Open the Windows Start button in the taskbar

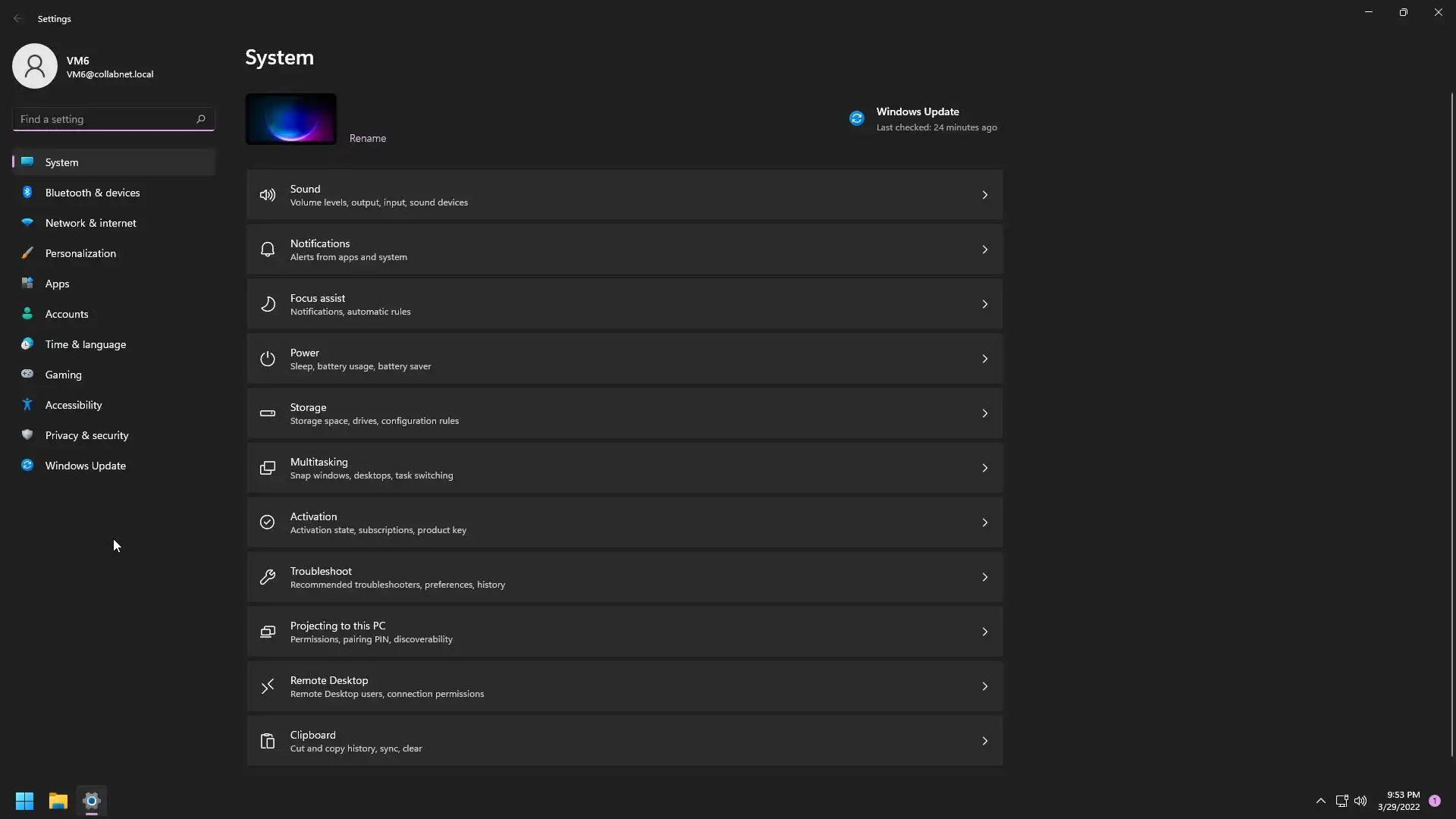tap(24, 801)
